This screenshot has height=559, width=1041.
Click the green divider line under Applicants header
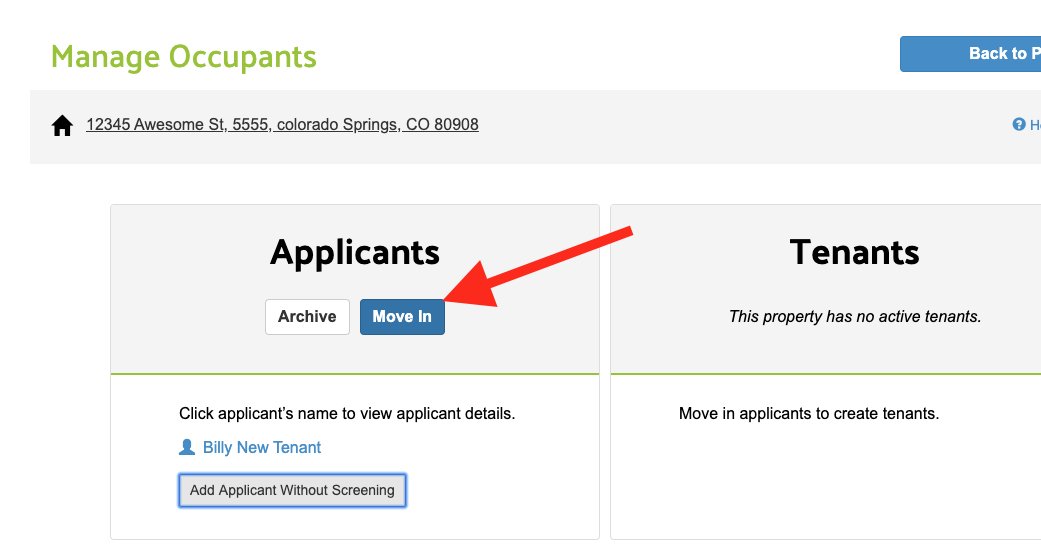[x=354, y=374]
